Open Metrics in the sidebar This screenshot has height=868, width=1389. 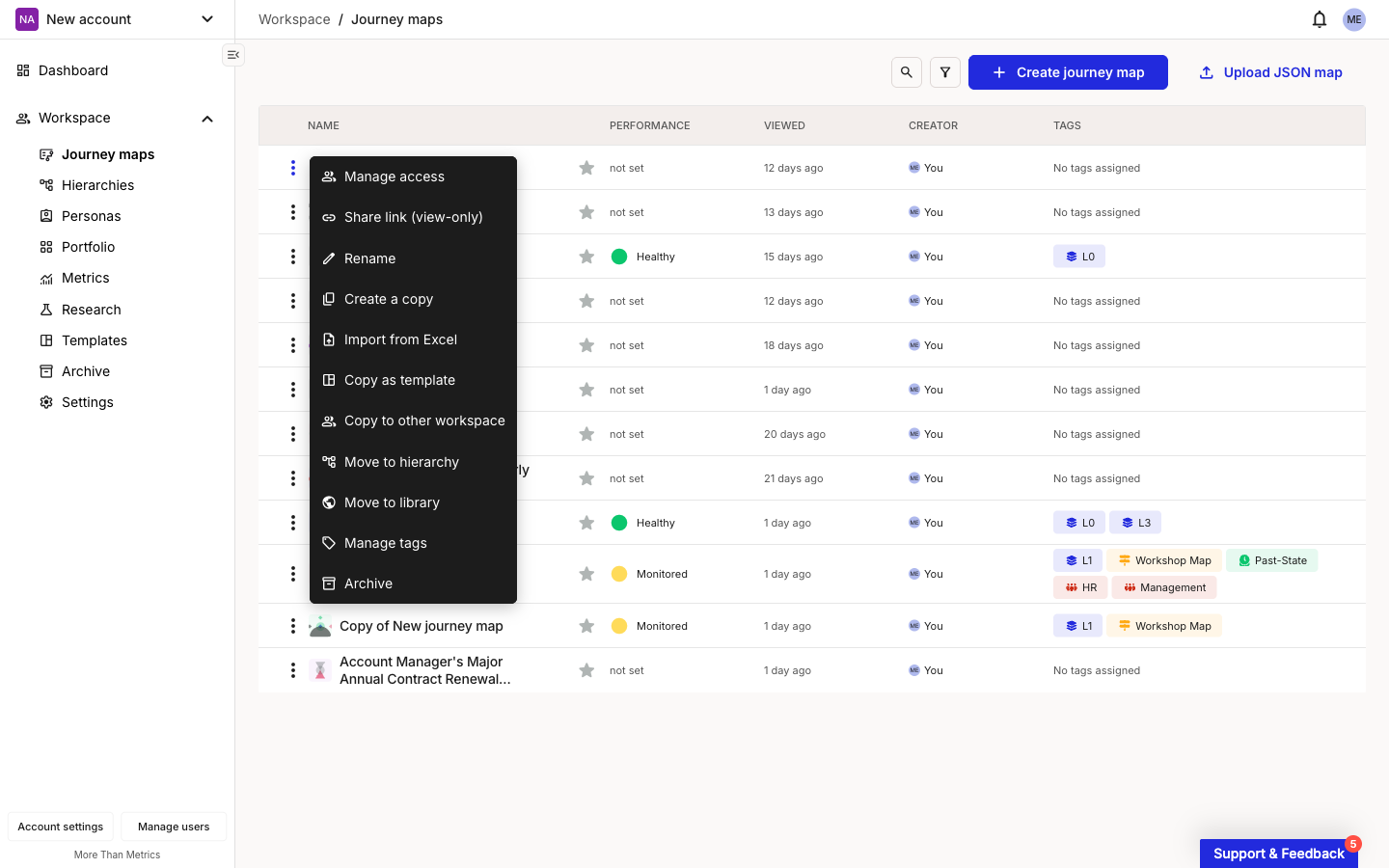click(86, 278)
